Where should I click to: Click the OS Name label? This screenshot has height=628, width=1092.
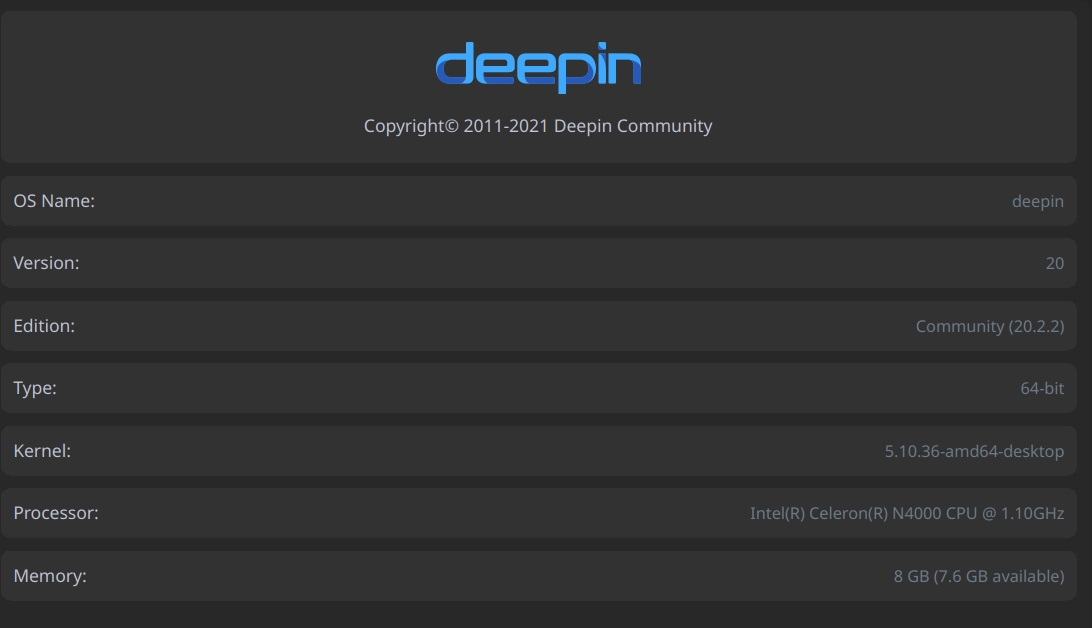54,201
